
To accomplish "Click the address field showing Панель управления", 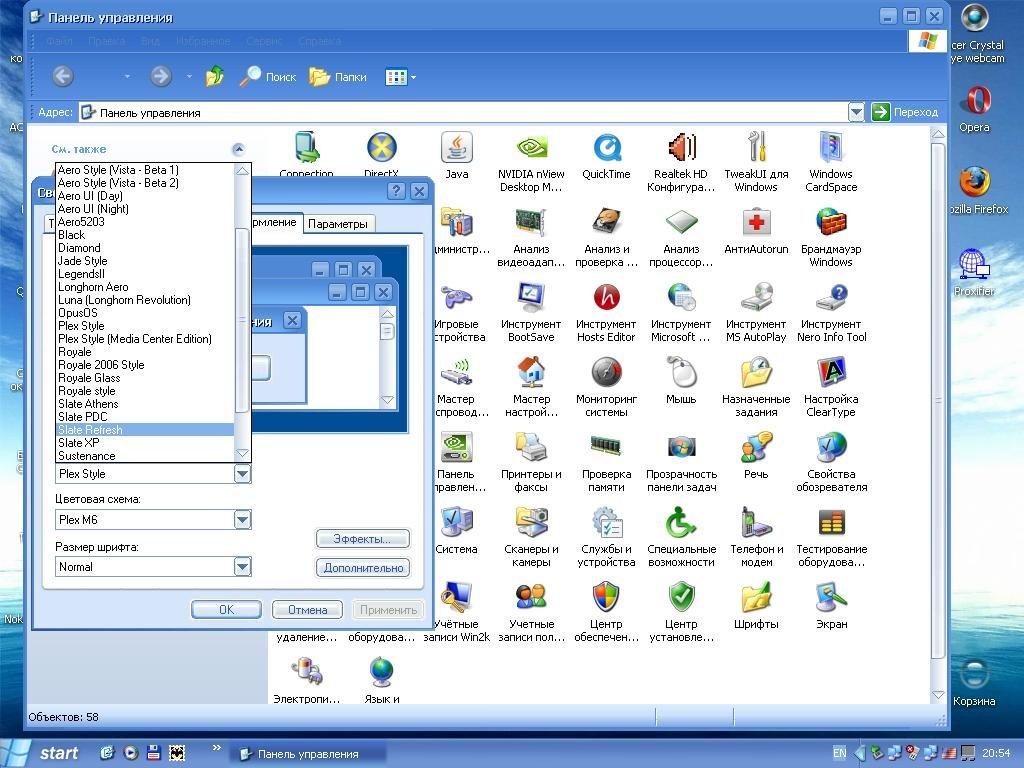I will 460,112.
